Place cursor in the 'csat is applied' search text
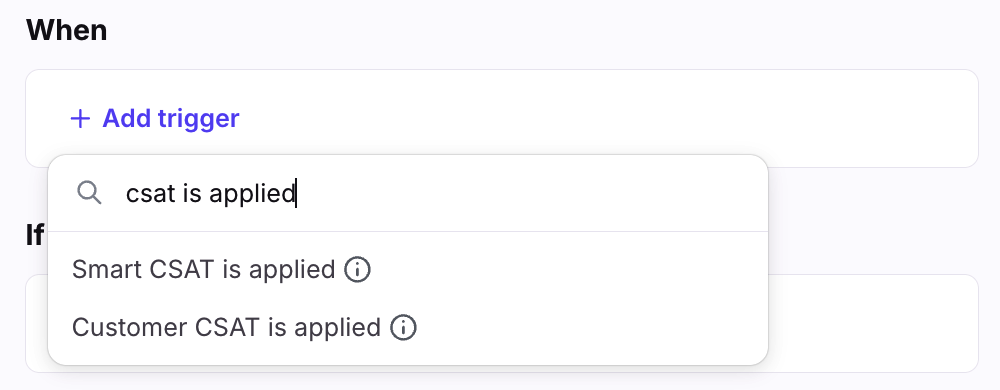 pos(210,193)
